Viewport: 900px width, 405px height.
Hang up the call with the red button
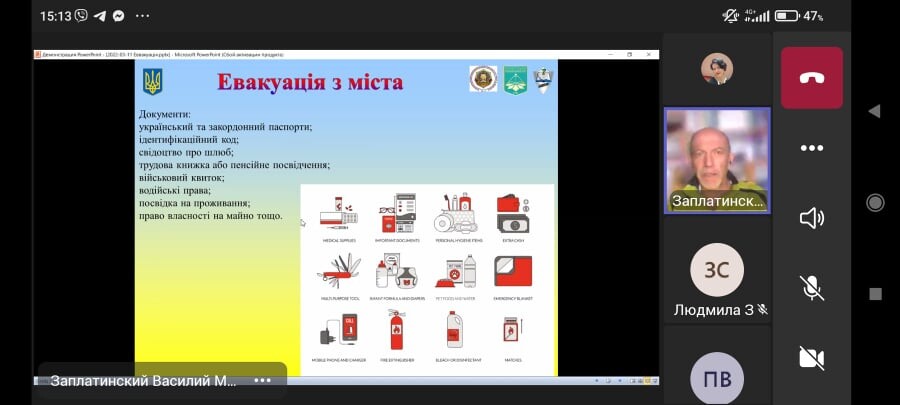pos(812,78)
